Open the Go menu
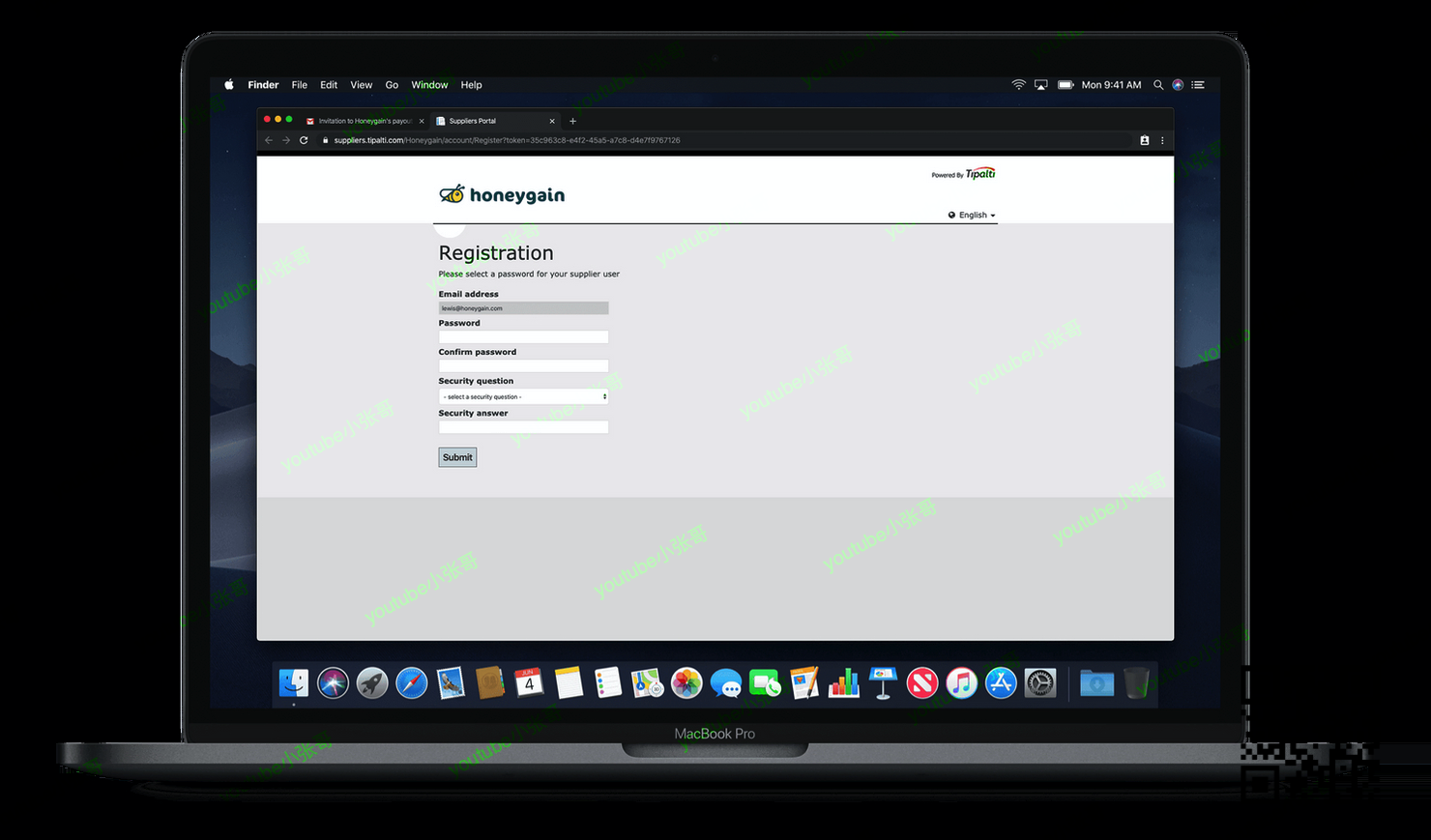Screen dimensions: 1431x840 pyautogui.click(x=392, y=85)
